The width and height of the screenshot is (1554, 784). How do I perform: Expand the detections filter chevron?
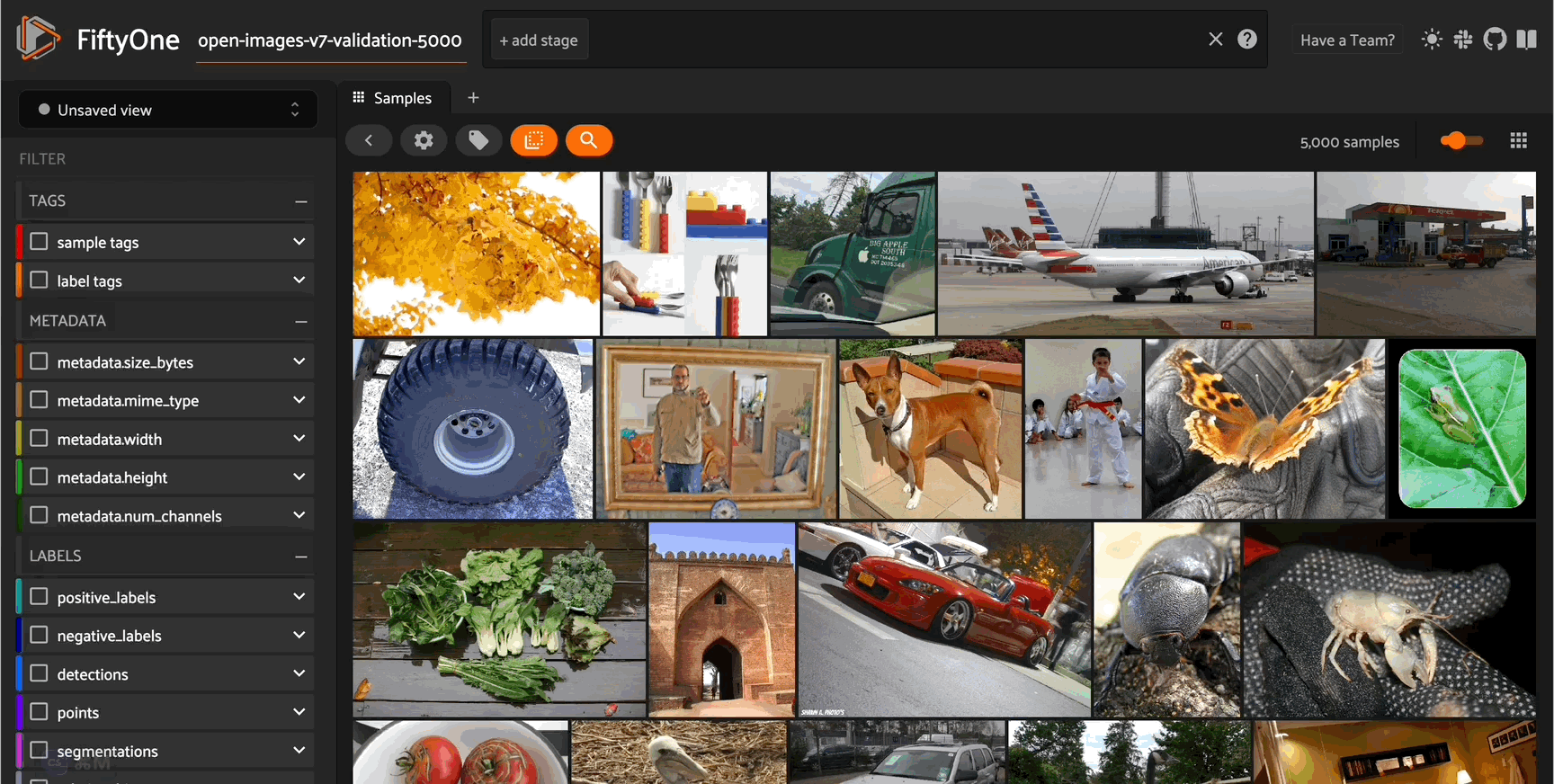(299, 673)
